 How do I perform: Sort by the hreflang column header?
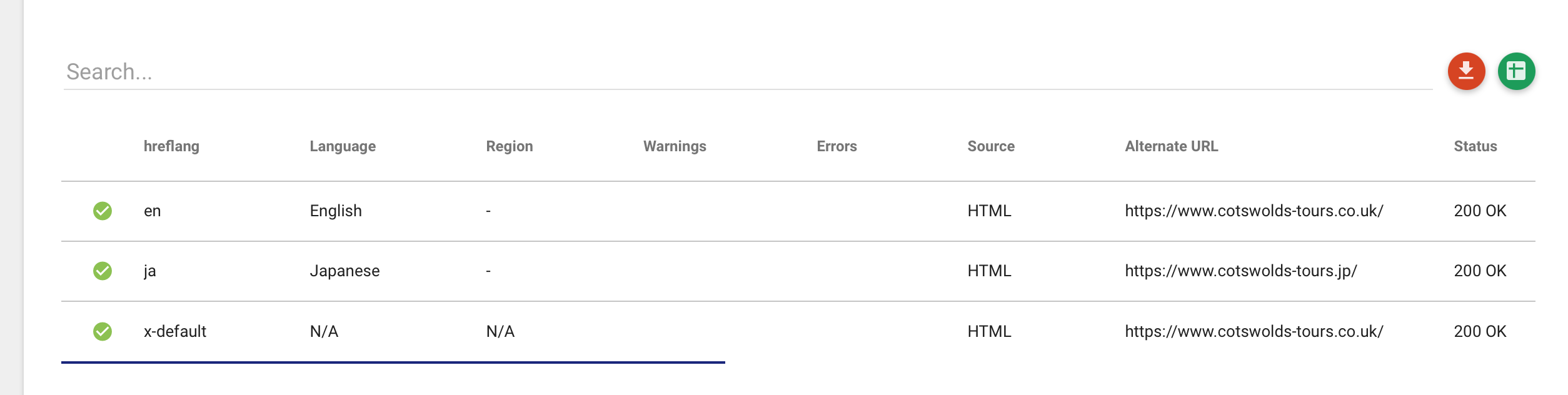tap(171, 146)
